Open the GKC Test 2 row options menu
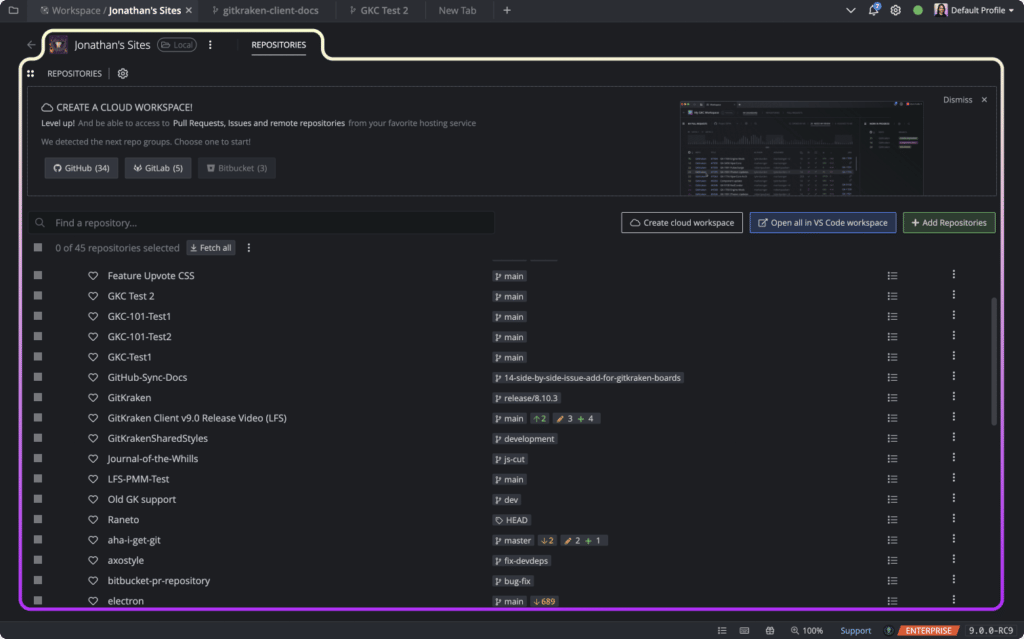1024x639 pixels. tap(953, 295)
